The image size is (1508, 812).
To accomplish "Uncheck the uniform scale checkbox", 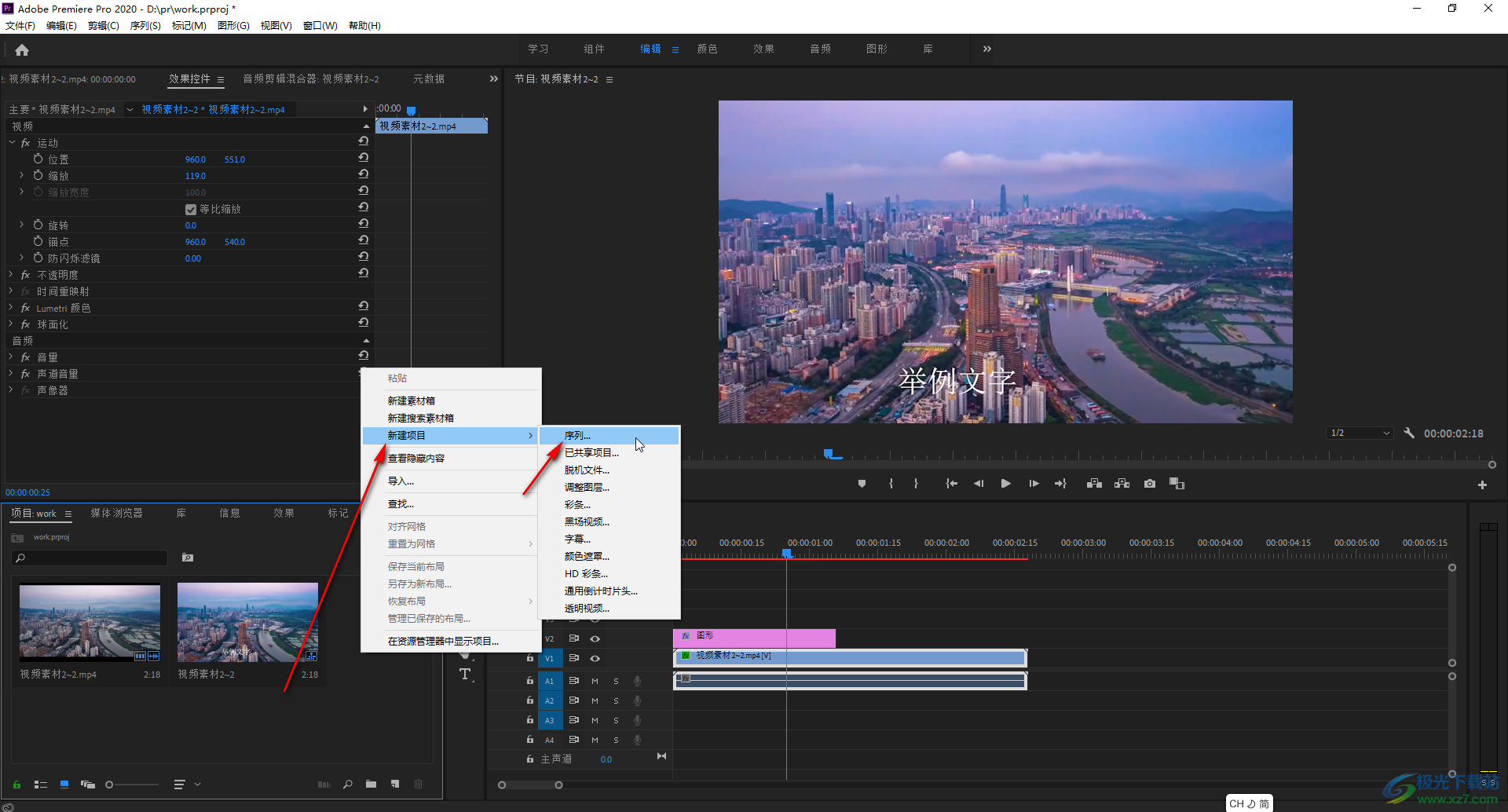I will [x=191, y=209].
